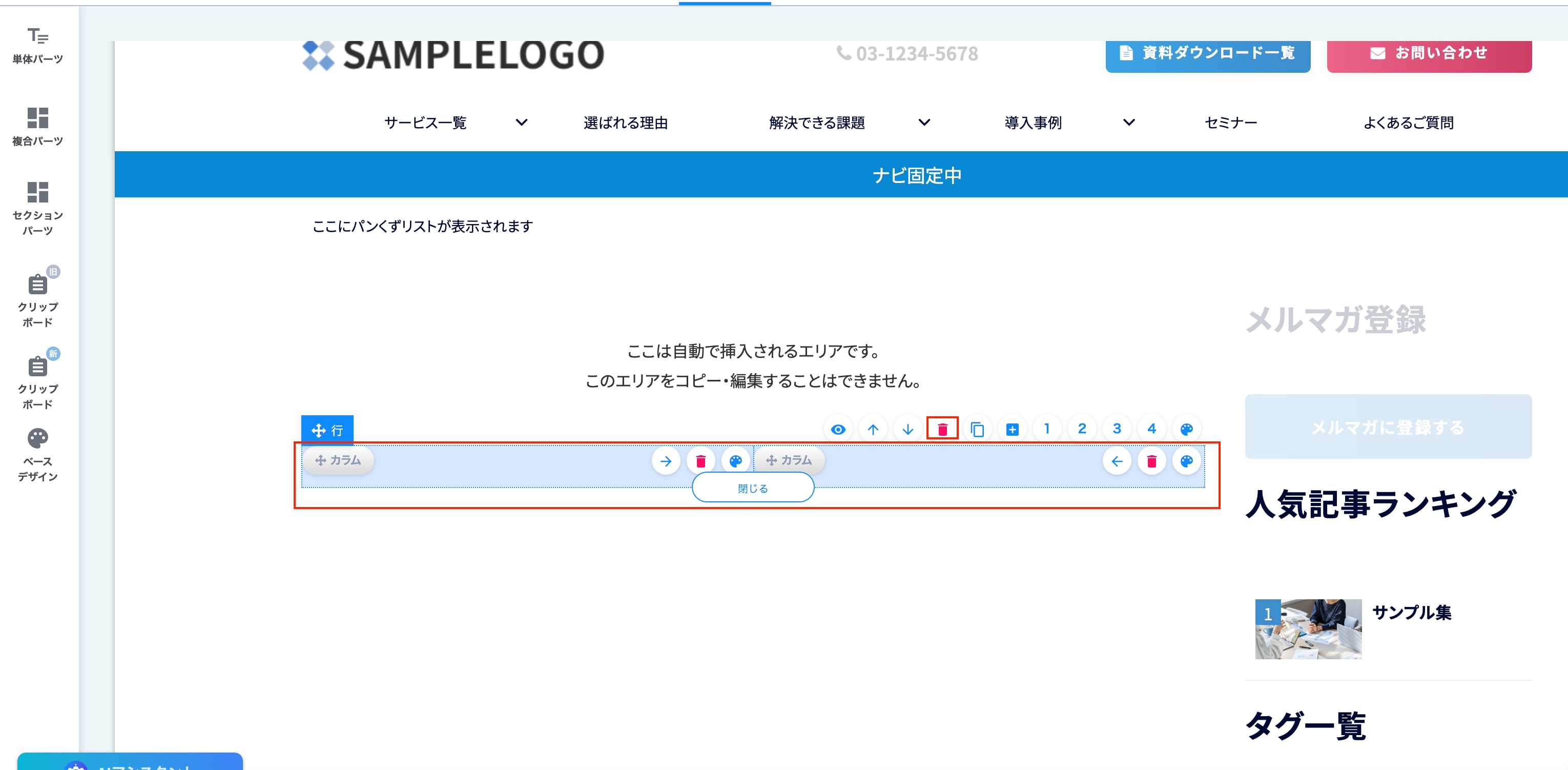Move the row down with the down arrow
Viewport: 1568px width, 770px height.
907,430
